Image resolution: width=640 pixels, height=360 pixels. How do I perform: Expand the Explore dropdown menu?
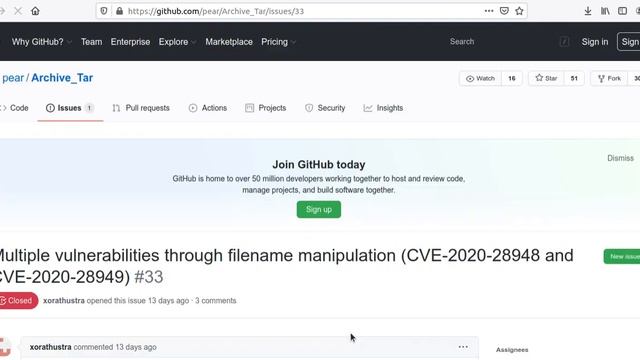click(x=177, y=42)
